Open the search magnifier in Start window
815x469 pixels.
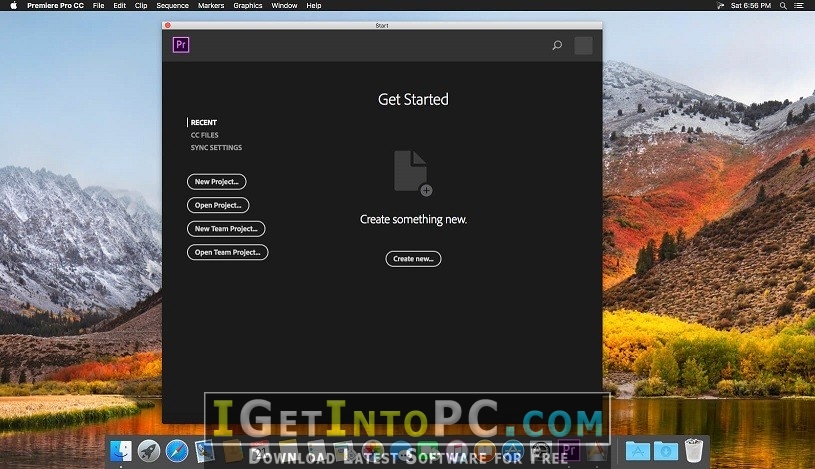(x=557, y=45)
